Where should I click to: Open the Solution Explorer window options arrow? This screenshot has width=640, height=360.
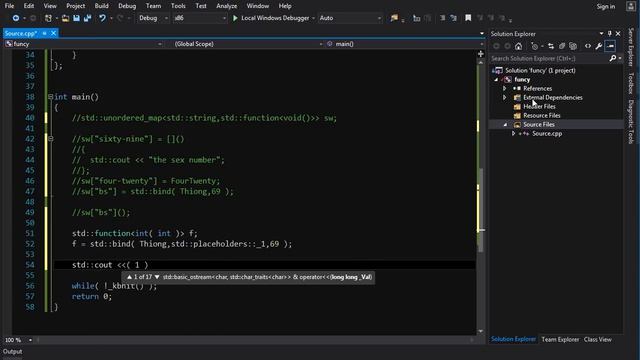click(x=601, y=33)
